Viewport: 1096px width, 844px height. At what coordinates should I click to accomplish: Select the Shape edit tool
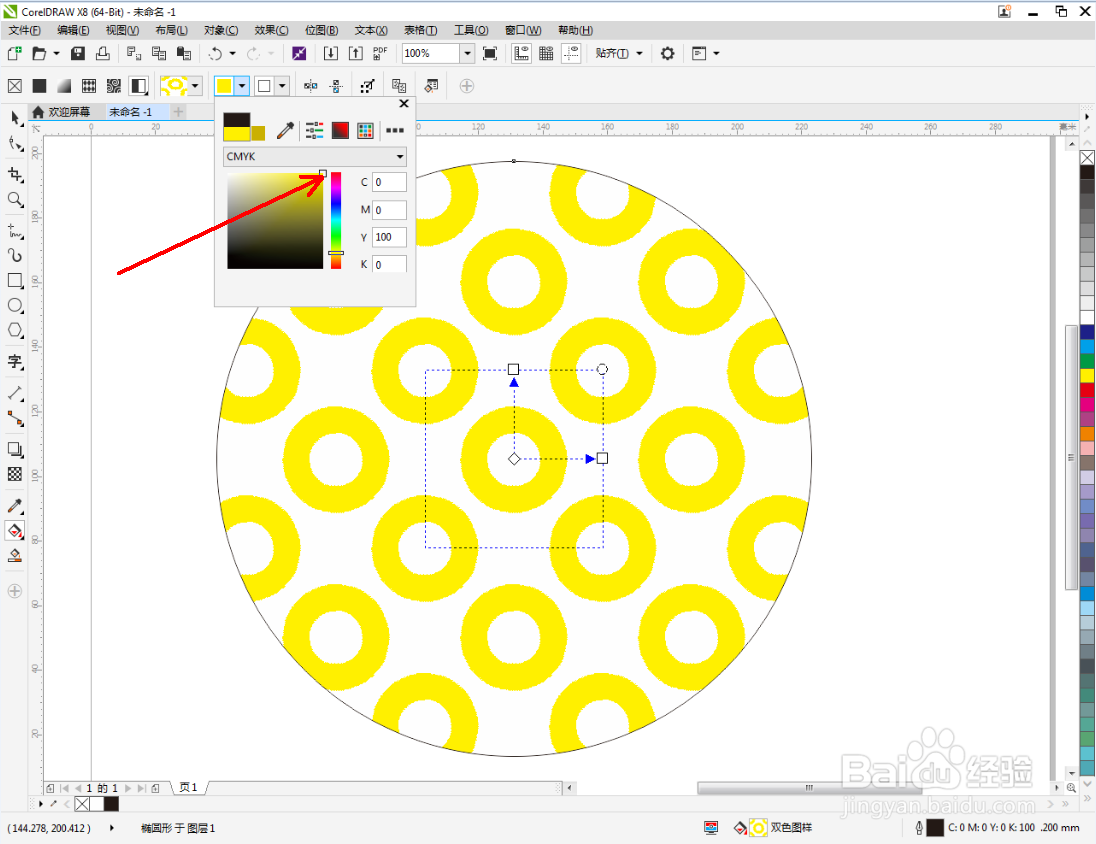click(15, 144)
